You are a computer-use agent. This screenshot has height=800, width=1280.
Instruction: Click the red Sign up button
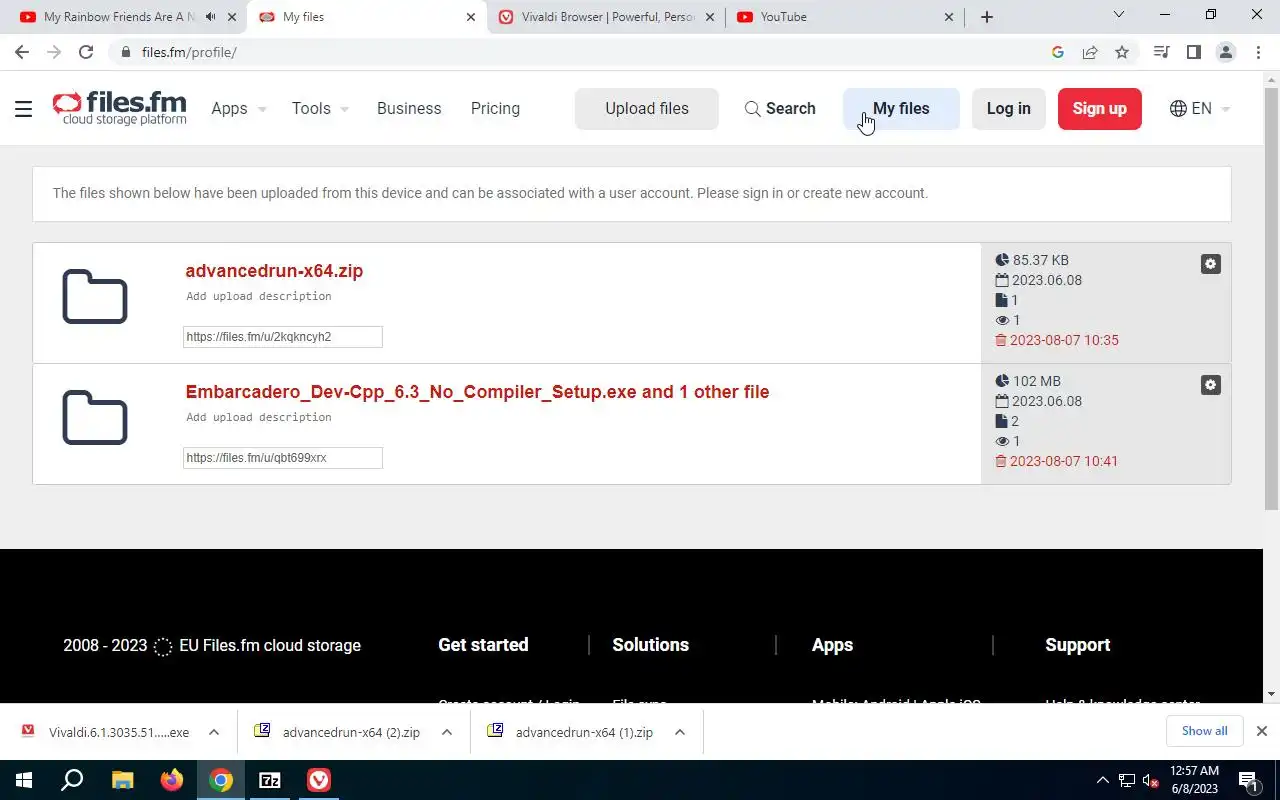pyautogui.click(x=1099, y=109)
